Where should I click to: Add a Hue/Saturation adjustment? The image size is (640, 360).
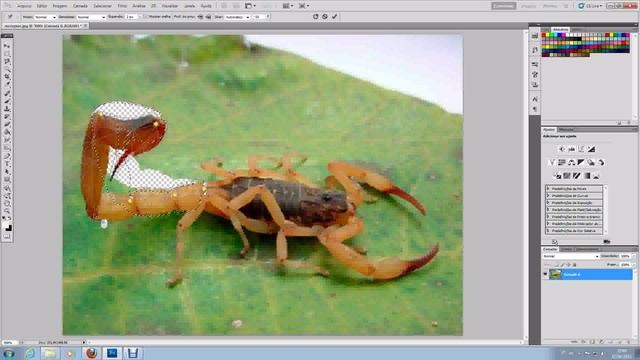click(562, 162)
